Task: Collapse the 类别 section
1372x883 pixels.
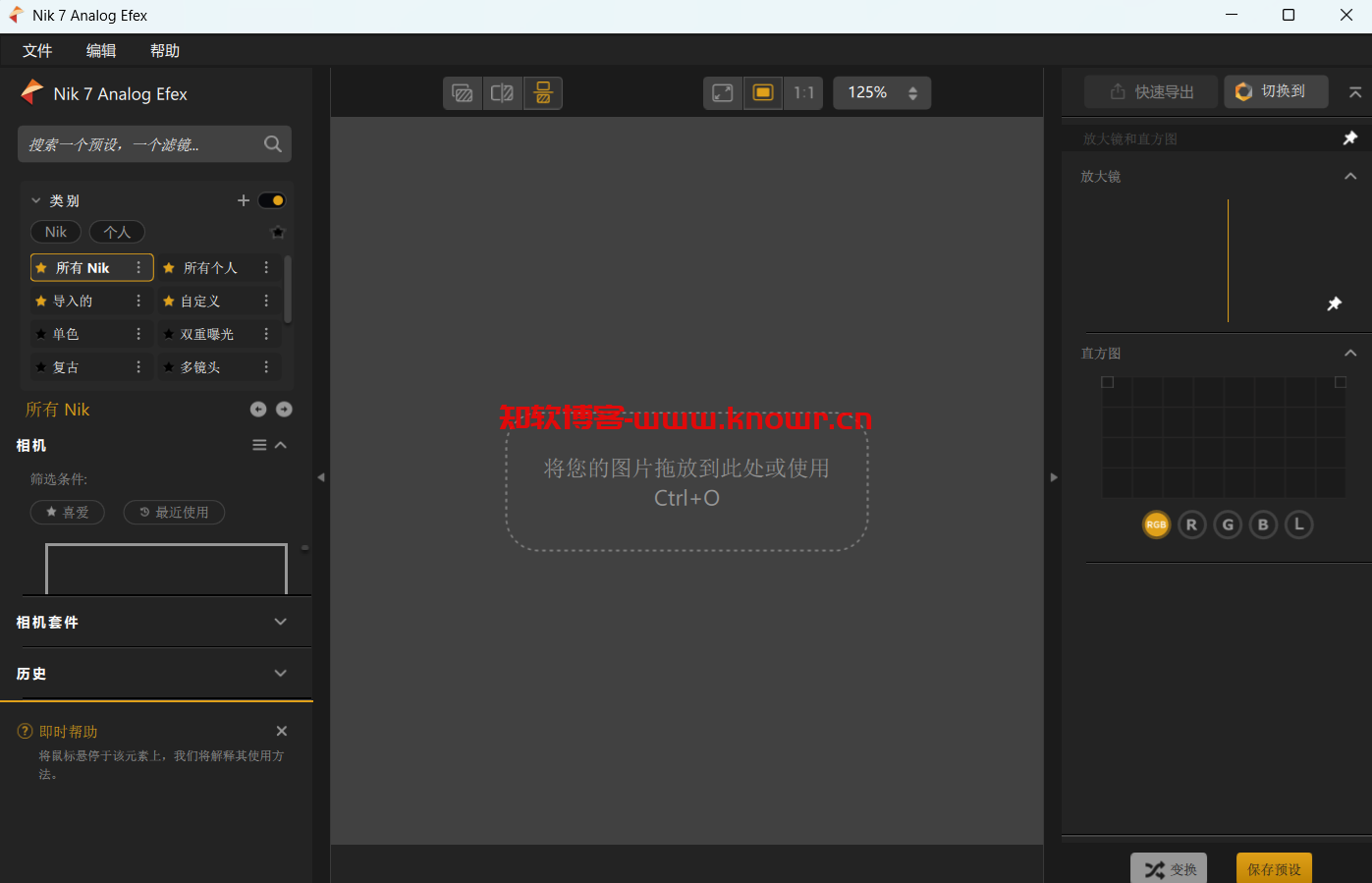Action: (x=36, y=200)
